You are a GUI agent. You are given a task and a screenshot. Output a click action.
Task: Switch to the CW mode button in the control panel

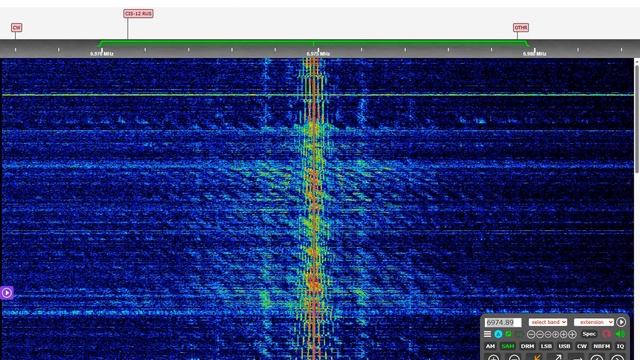tap(582, 346)
